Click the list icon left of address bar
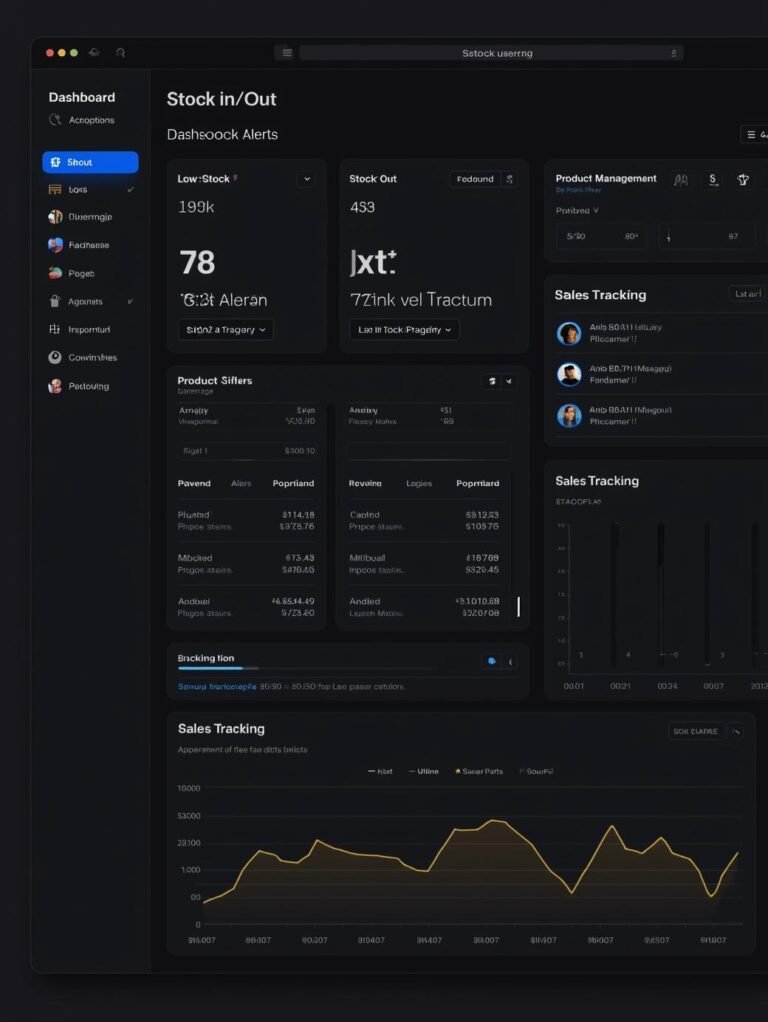The width and height of the screenshot is (768, 1022). [x=287, y=53]
